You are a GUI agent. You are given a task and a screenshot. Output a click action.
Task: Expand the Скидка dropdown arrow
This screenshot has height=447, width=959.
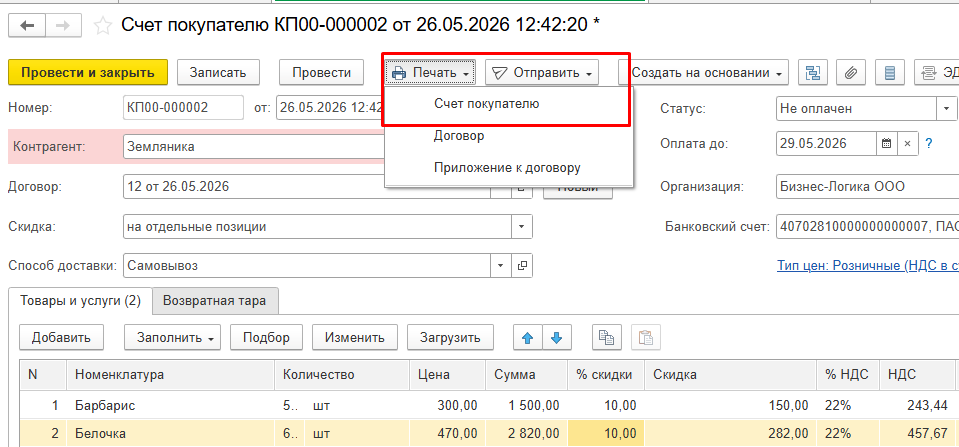[522, 226]
